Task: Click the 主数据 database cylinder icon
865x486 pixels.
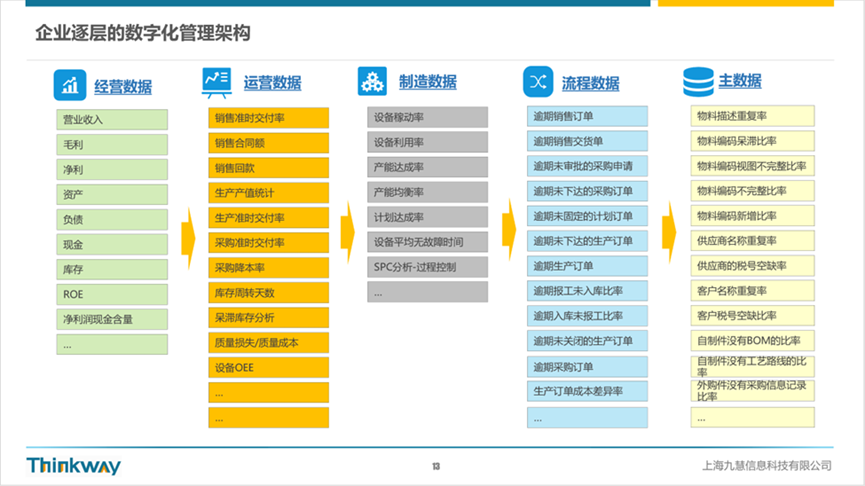Action: 698,82
